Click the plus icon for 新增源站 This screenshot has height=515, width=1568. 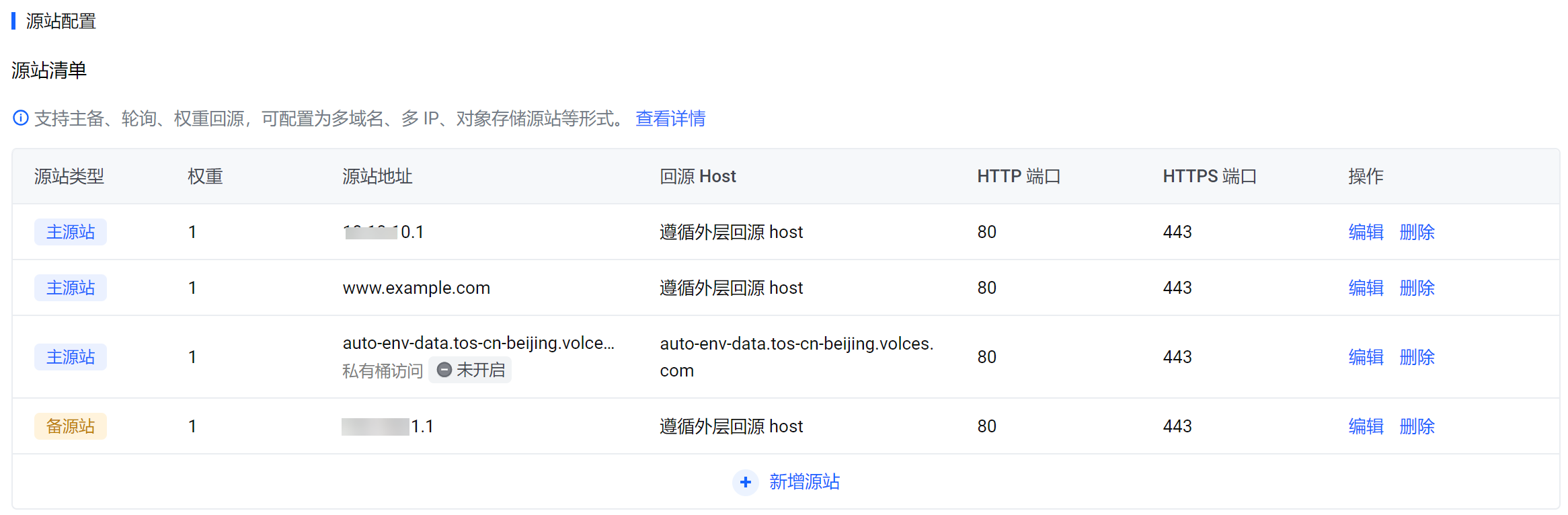pos(745,482)
